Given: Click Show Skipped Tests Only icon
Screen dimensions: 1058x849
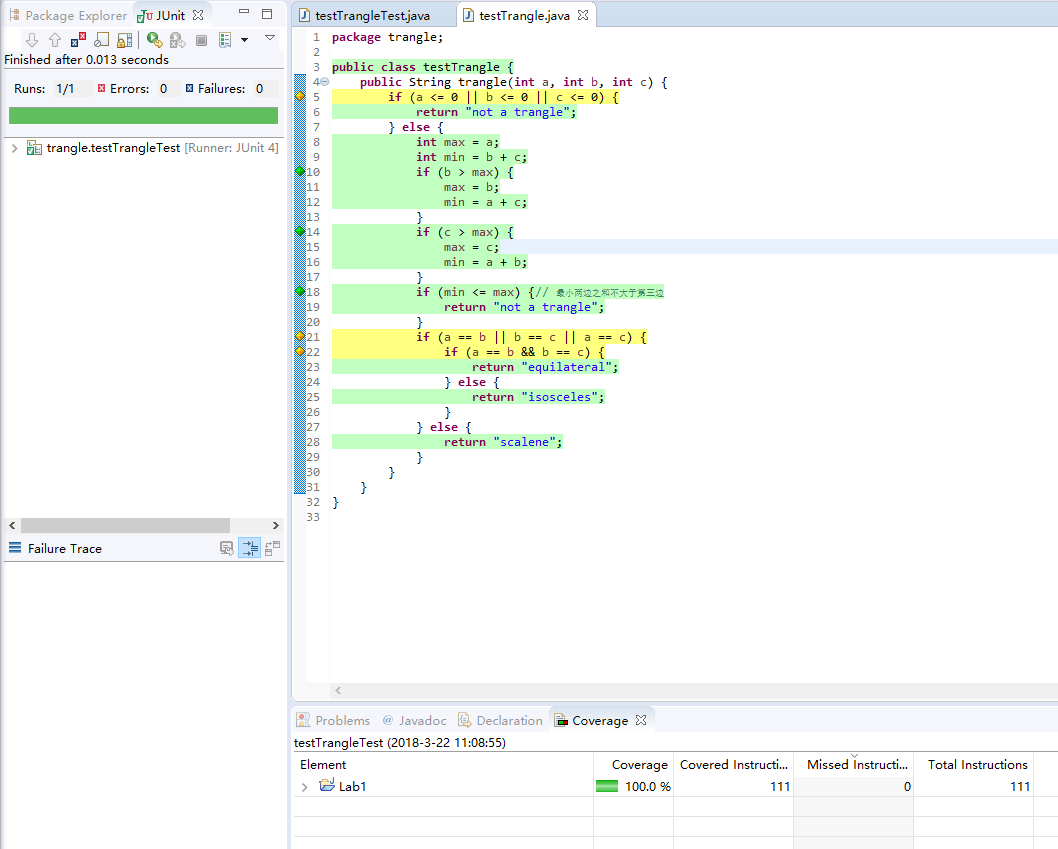Looking at the screenshot, I should pos(101,40).
